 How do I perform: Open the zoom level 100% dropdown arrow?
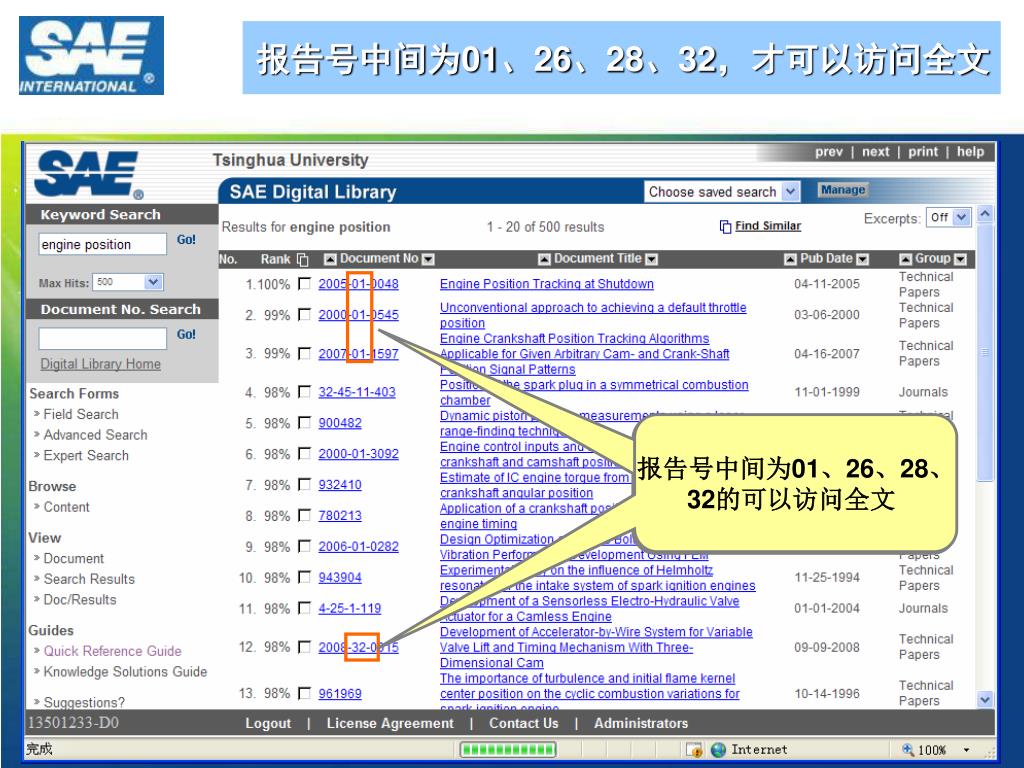click(x=966, y=750)
